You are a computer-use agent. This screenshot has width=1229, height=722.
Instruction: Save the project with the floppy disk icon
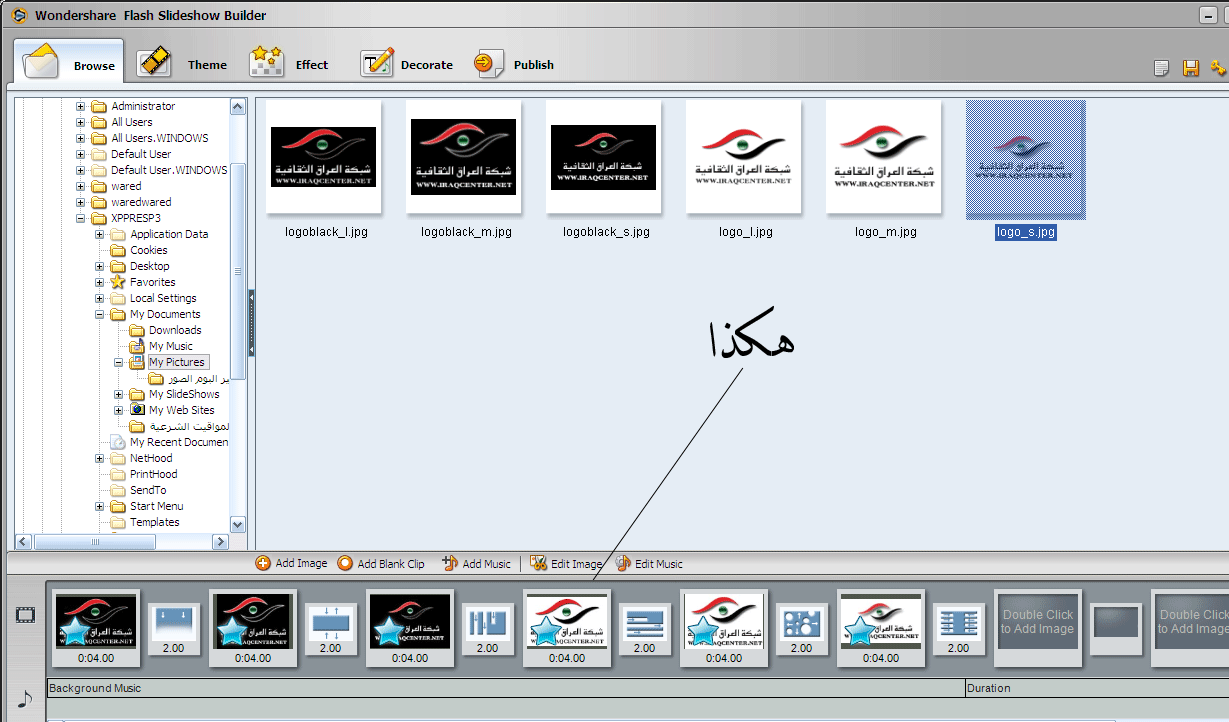[1190, 68]
